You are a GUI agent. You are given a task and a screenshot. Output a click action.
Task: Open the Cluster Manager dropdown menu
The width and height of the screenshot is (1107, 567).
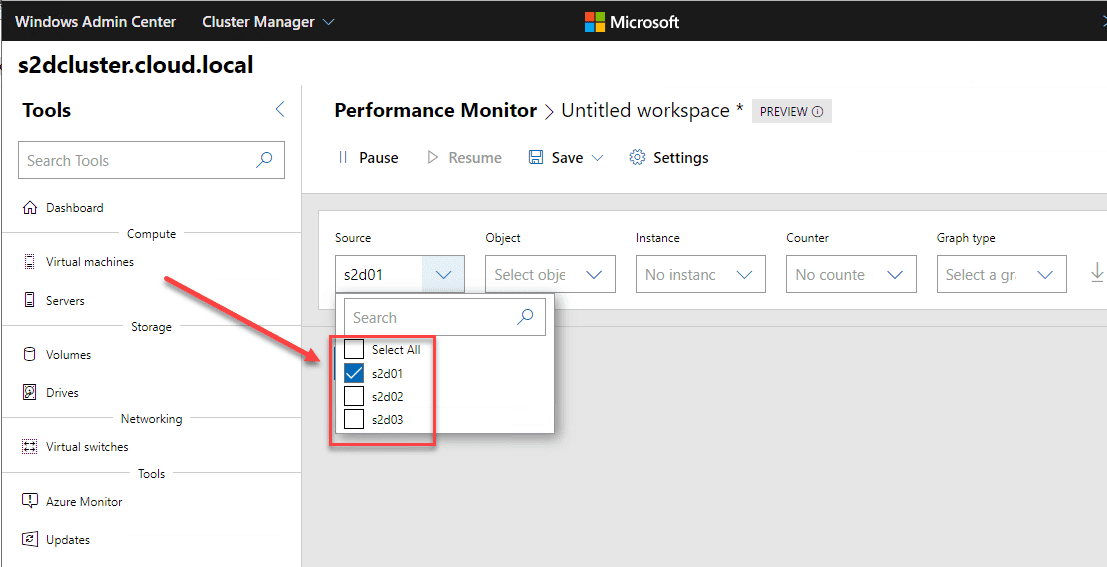(x=268, y=21)
